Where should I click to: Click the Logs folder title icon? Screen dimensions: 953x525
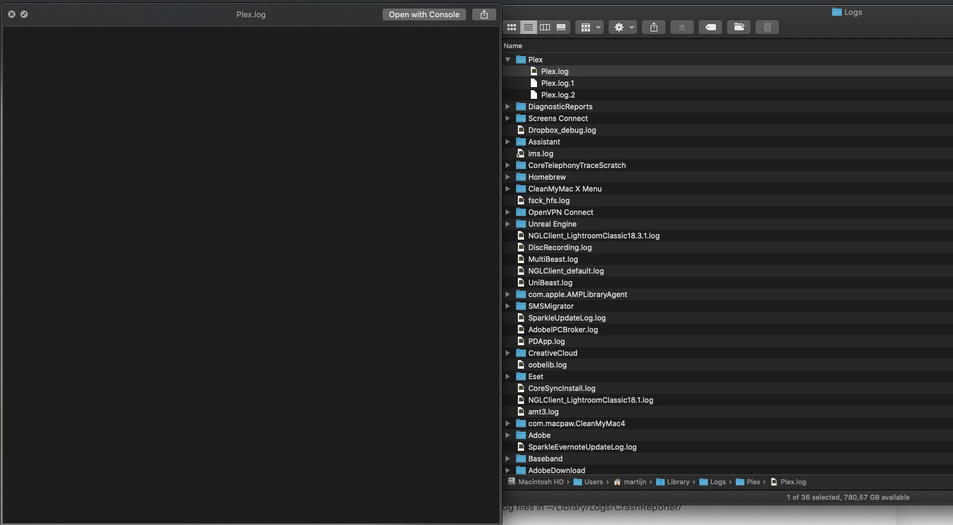tap(837, 12)
